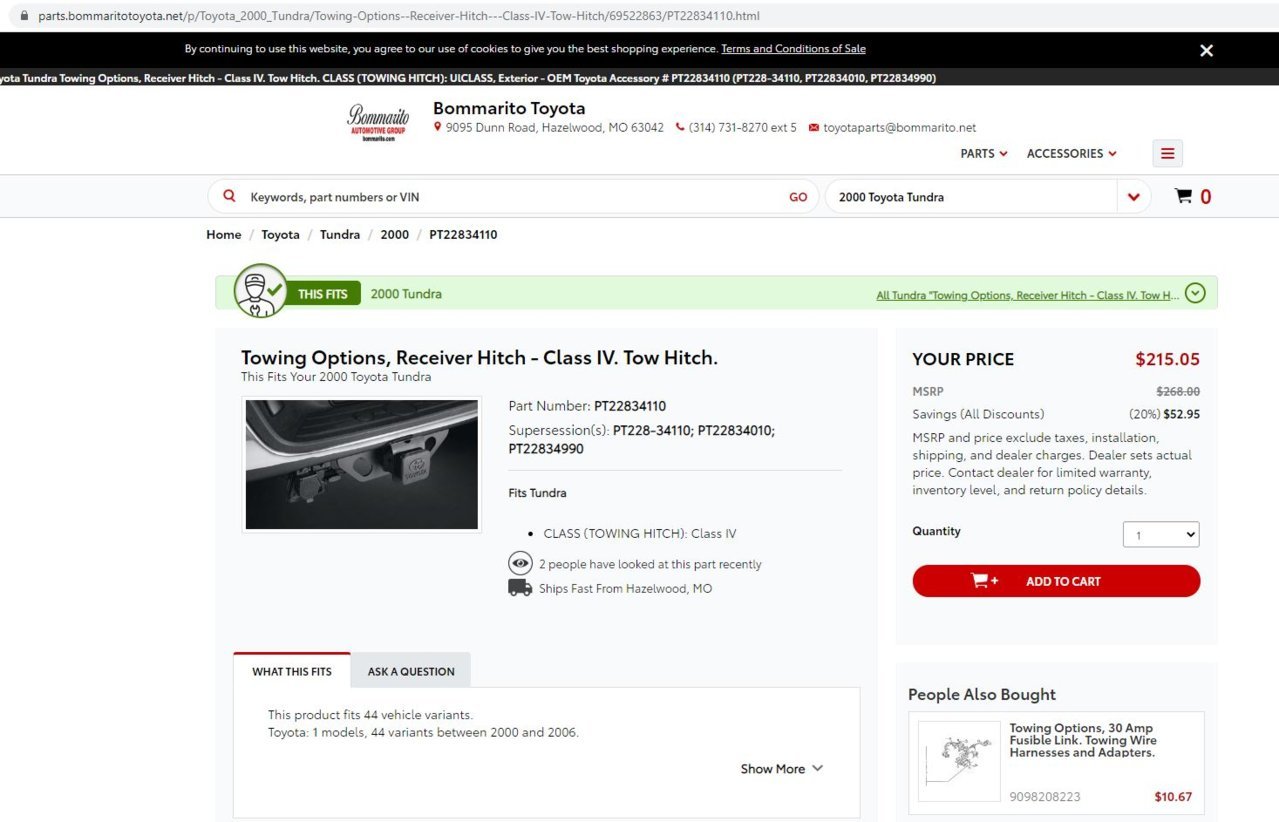The height and width of the screenshot is (822, 1279).
Task: Click the eye icon beside recent views
Action: (520, 563)
